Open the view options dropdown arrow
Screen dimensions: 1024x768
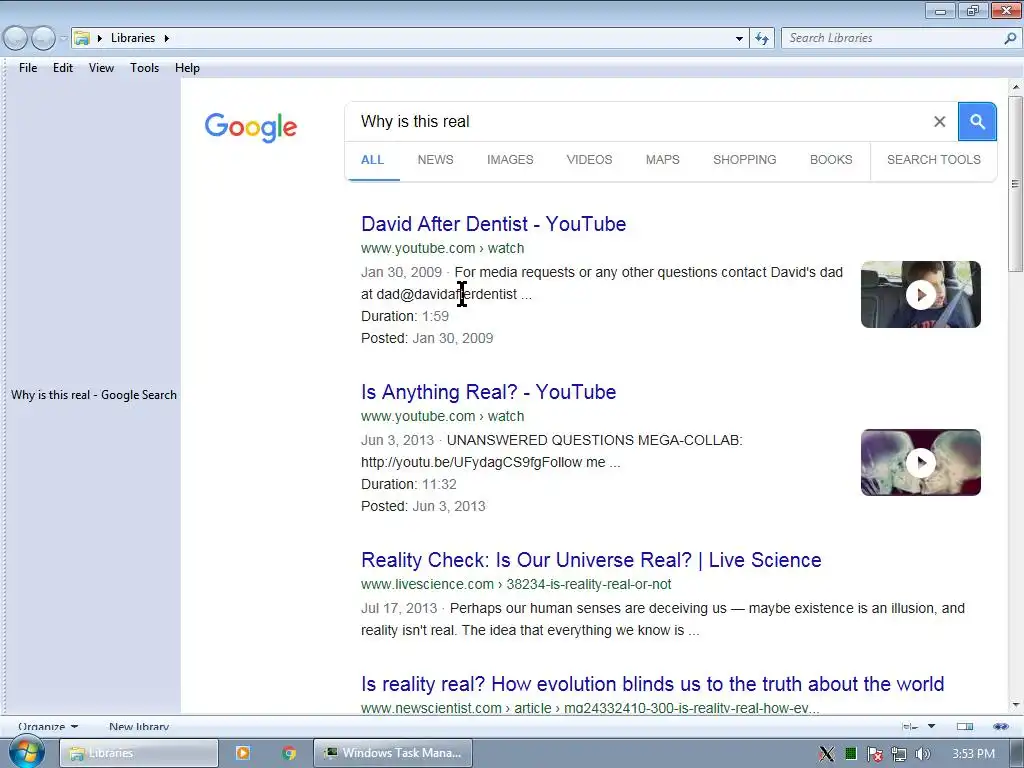[x=931, y=726]
